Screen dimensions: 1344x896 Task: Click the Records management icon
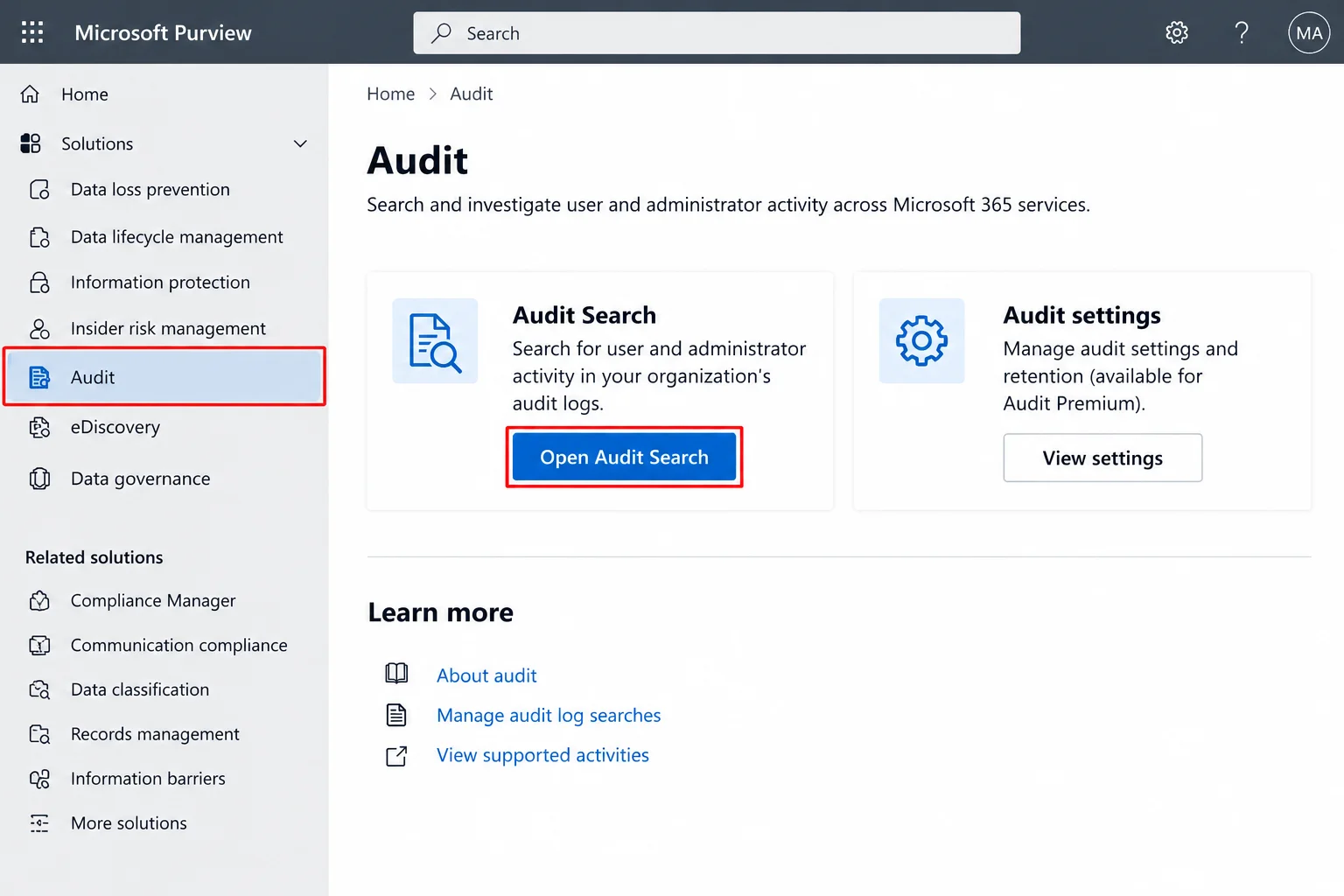[x=39, y=734]
